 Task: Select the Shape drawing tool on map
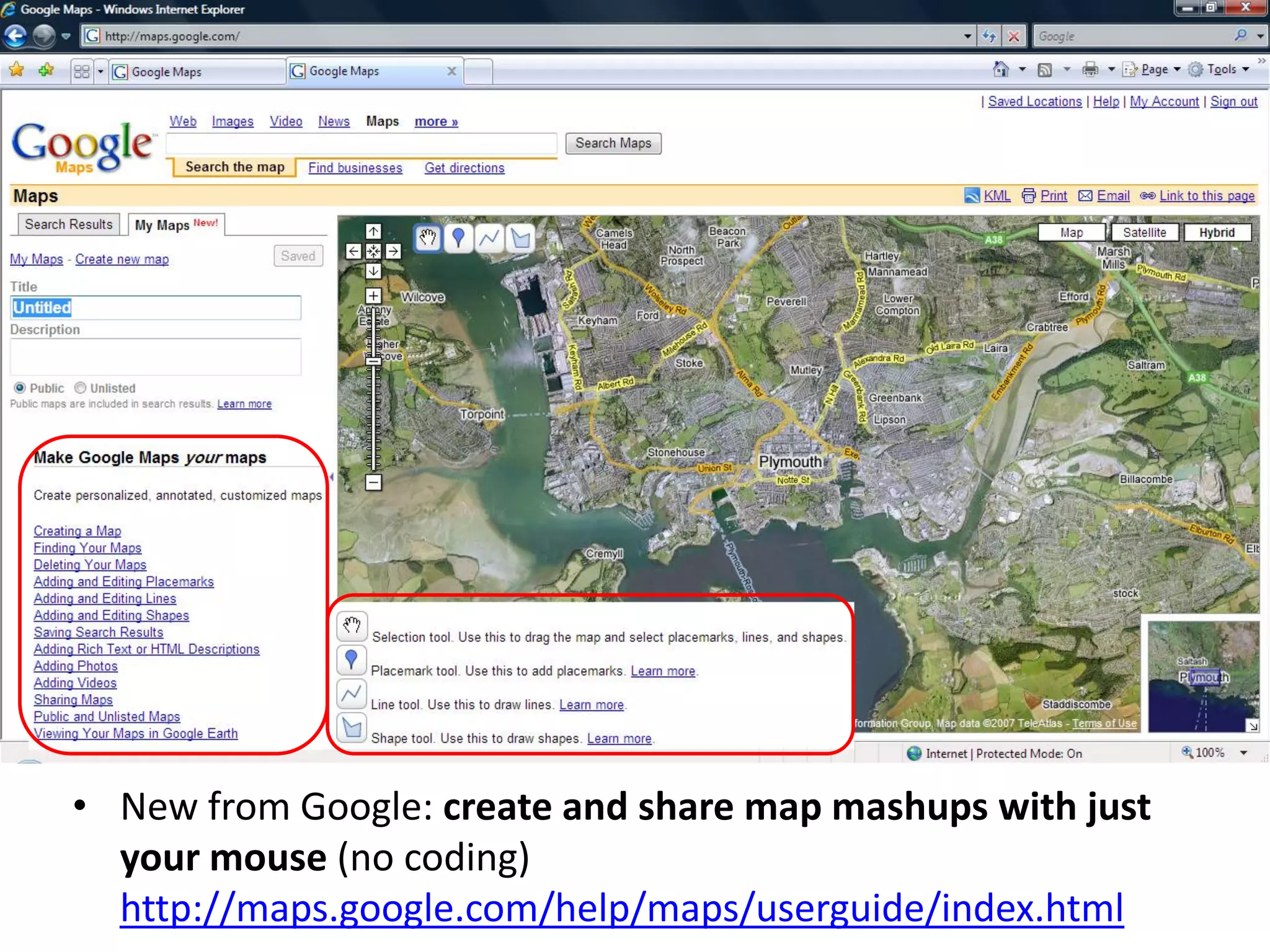pyautogui.click(x=521, y=238)
